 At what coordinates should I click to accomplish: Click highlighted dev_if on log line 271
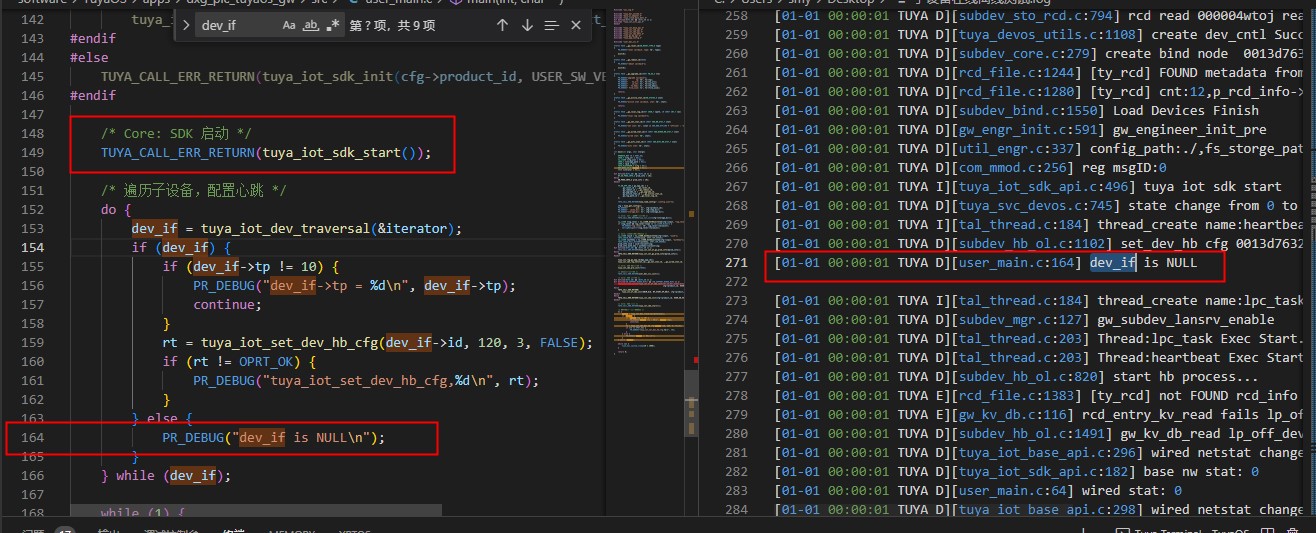pyautogui.click(x=1113, y=263)
